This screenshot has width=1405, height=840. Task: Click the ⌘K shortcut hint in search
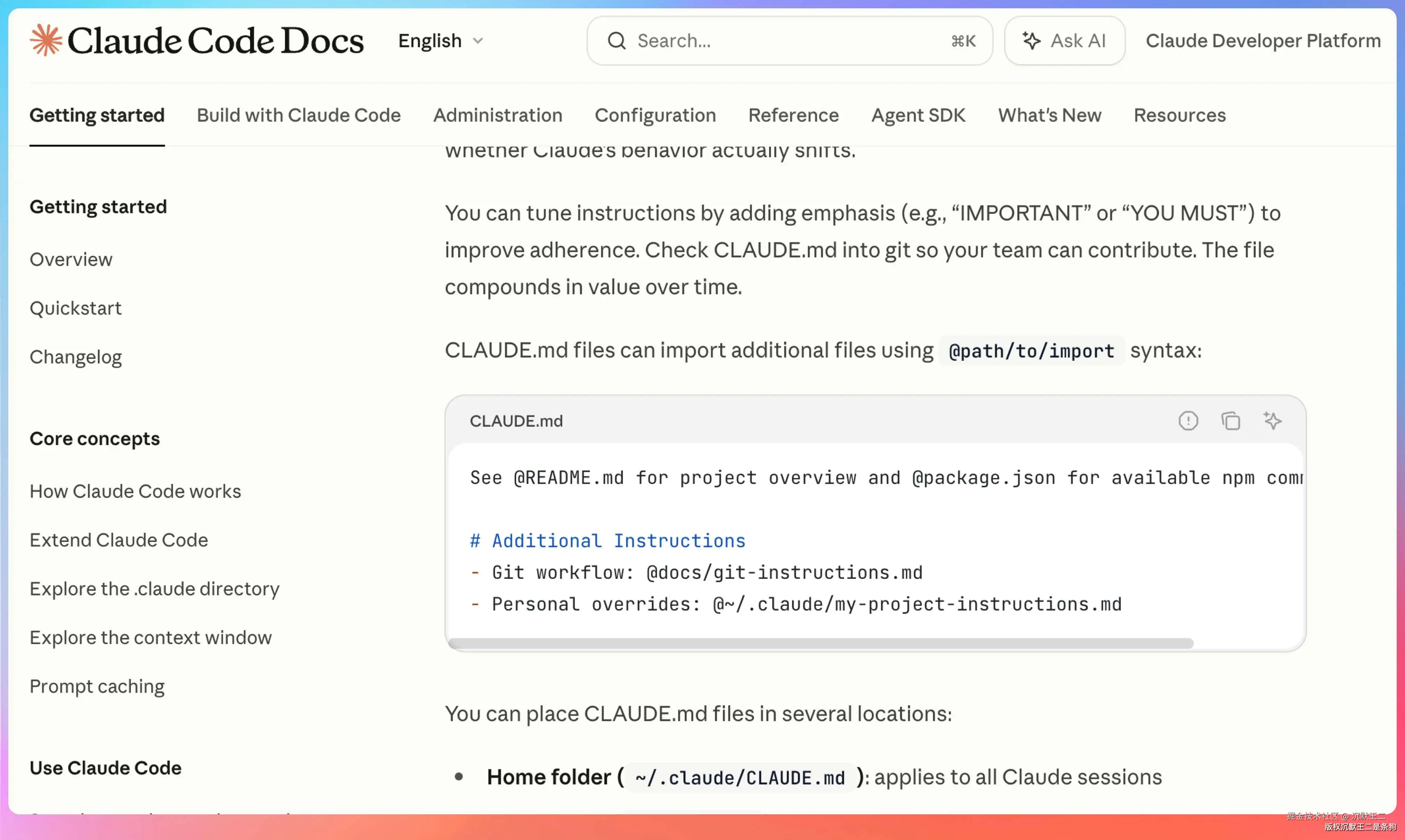click(x=964, y=41)
